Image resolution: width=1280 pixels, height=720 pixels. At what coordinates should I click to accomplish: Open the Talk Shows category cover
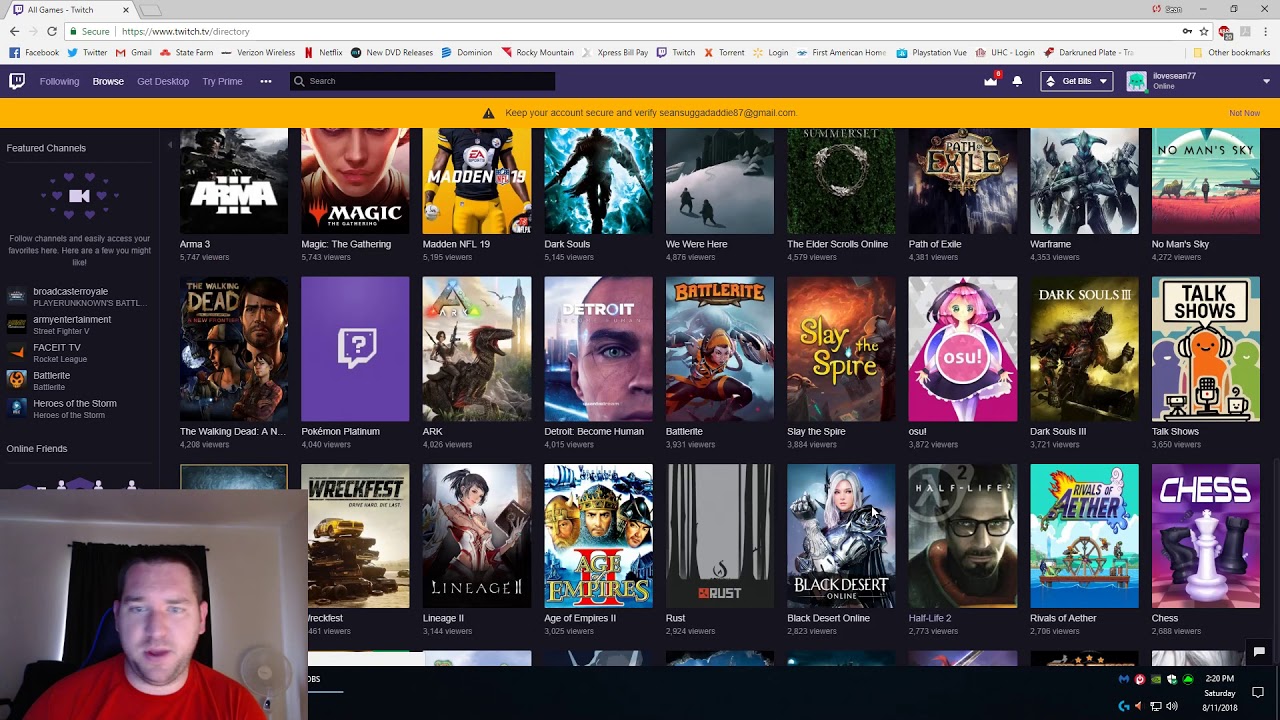click(x=1206, y=349)
